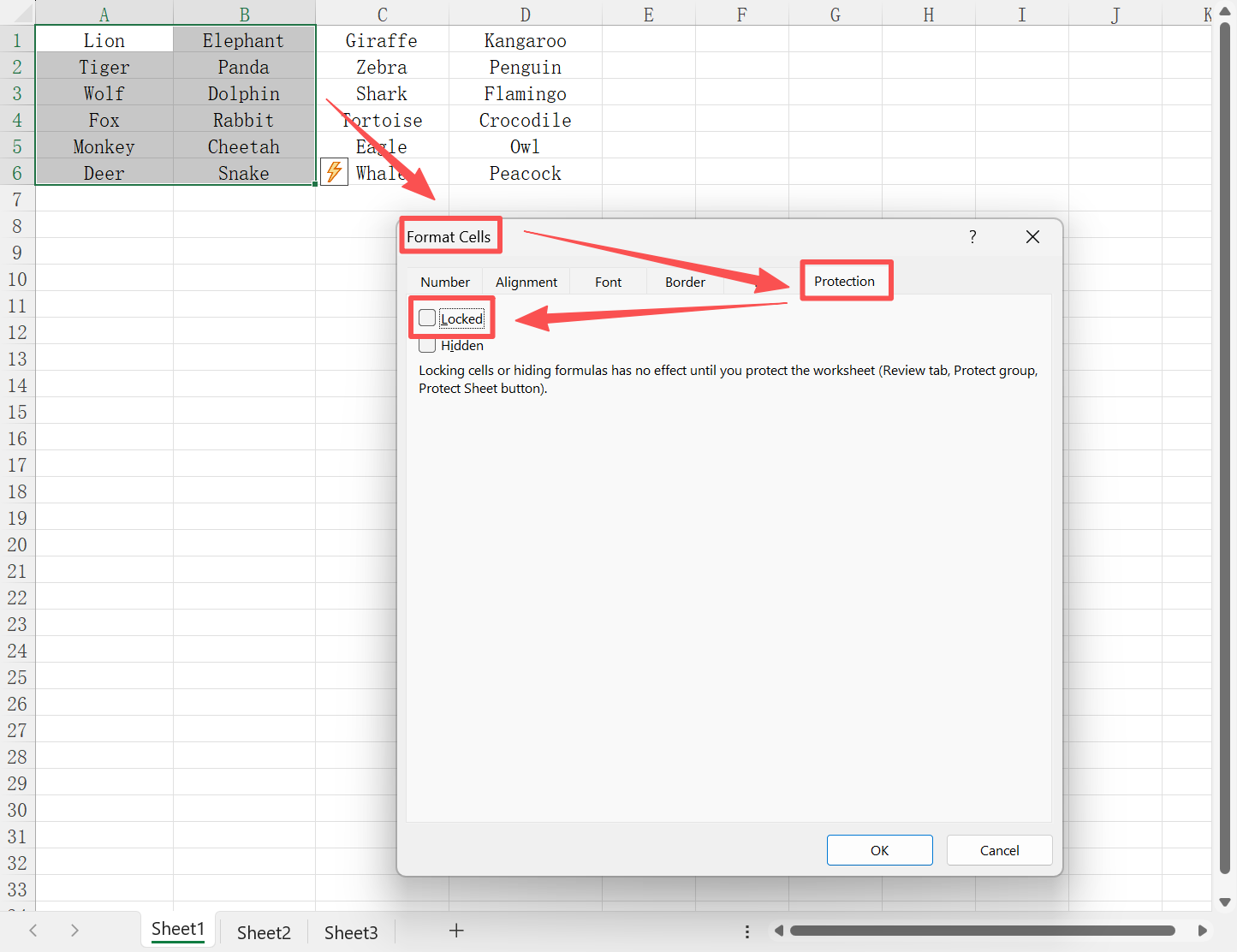This screenshot has height=952, width=1237.
Task: Click cell containing Zebra
Action: (382, 67)
